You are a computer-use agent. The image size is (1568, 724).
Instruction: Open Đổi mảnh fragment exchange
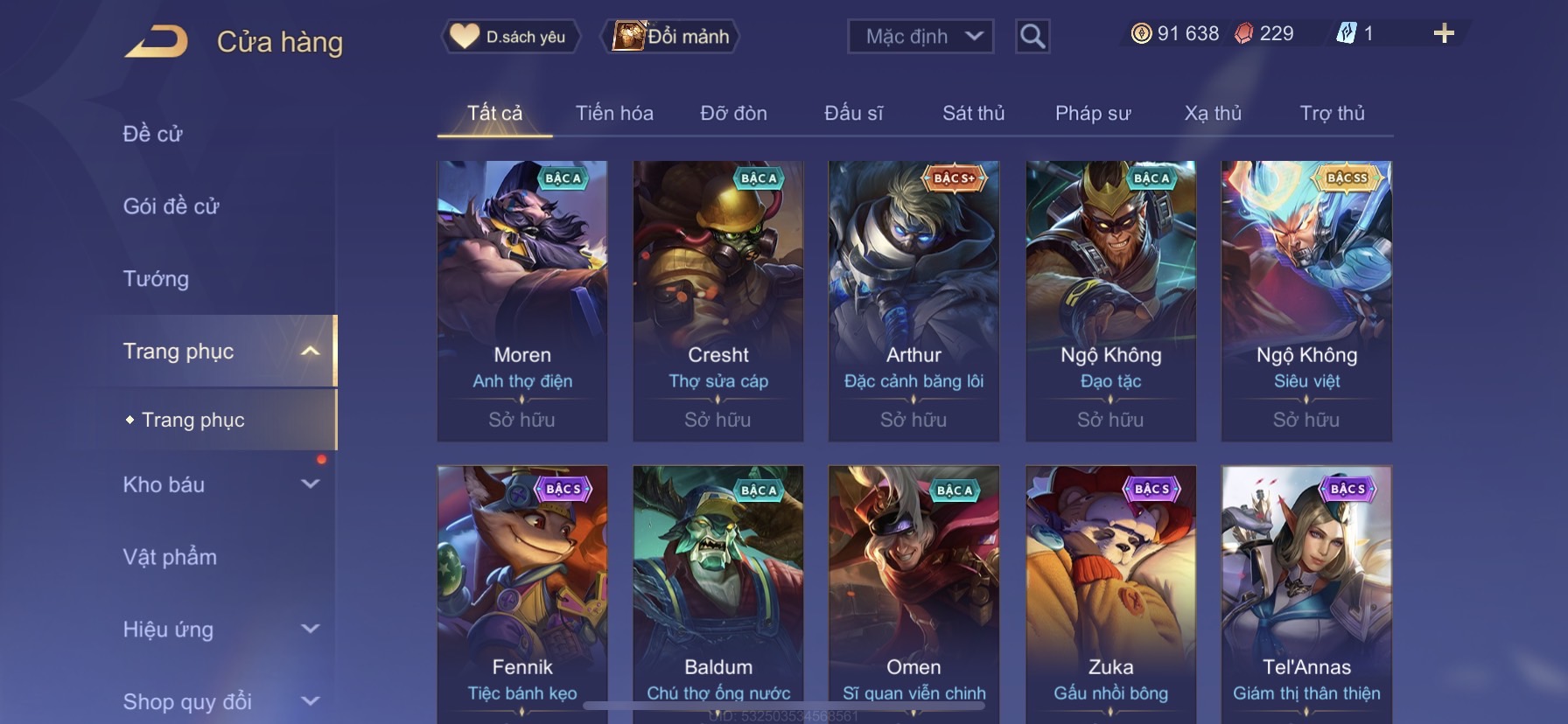pyautogui.click(x=671, y=37)
